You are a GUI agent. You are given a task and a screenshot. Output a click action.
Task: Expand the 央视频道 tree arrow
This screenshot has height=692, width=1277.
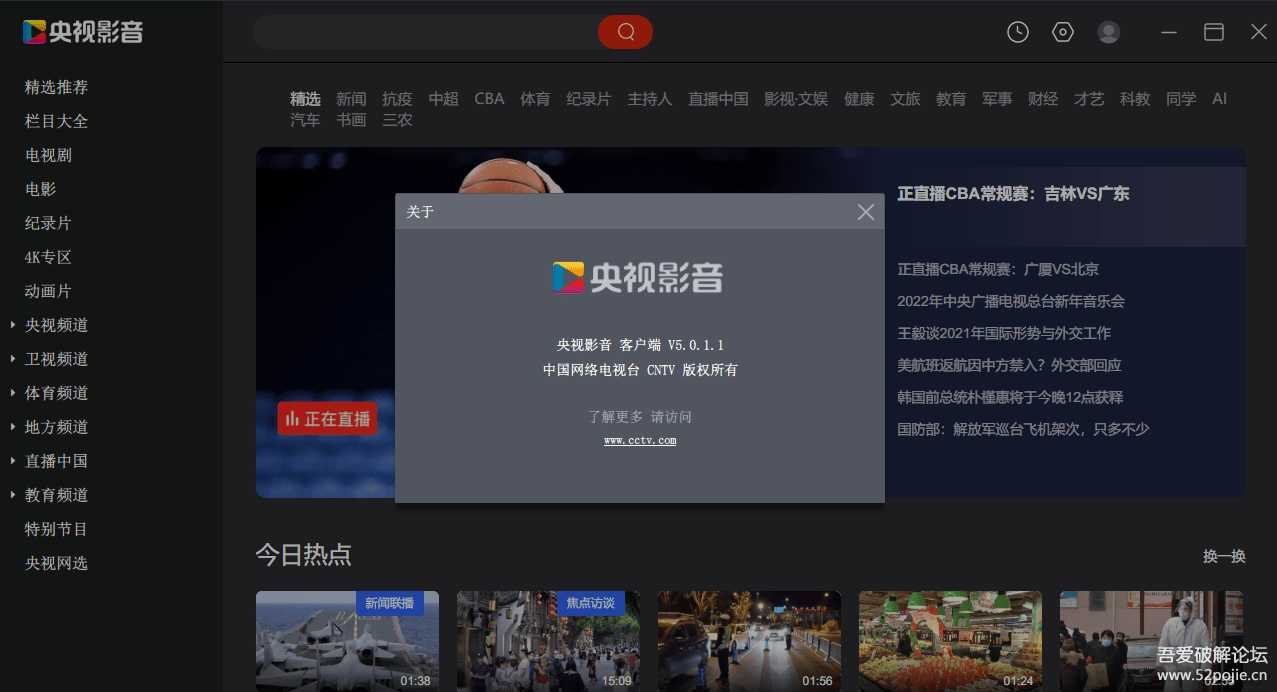[12, 325]
